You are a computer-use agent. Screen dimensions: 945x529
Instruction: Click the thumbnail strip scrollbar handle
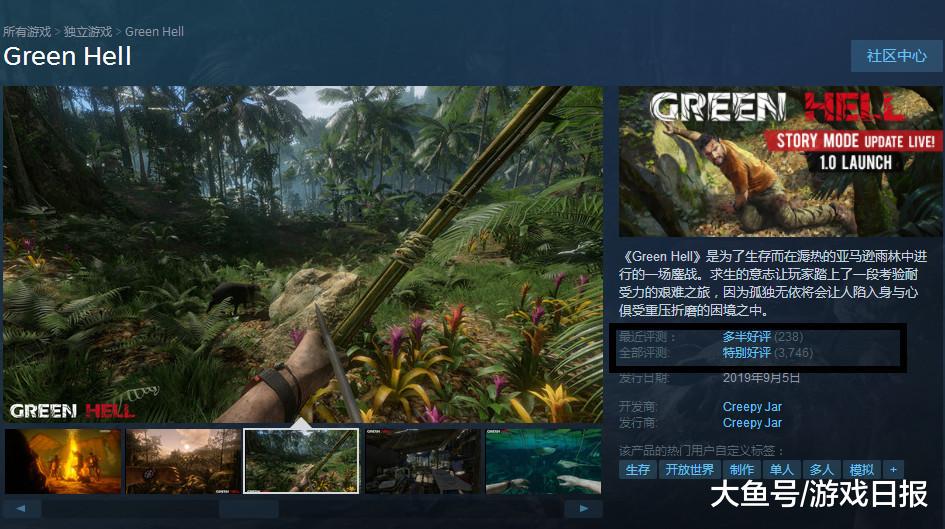pyautogui.click(x=248, y=509)
